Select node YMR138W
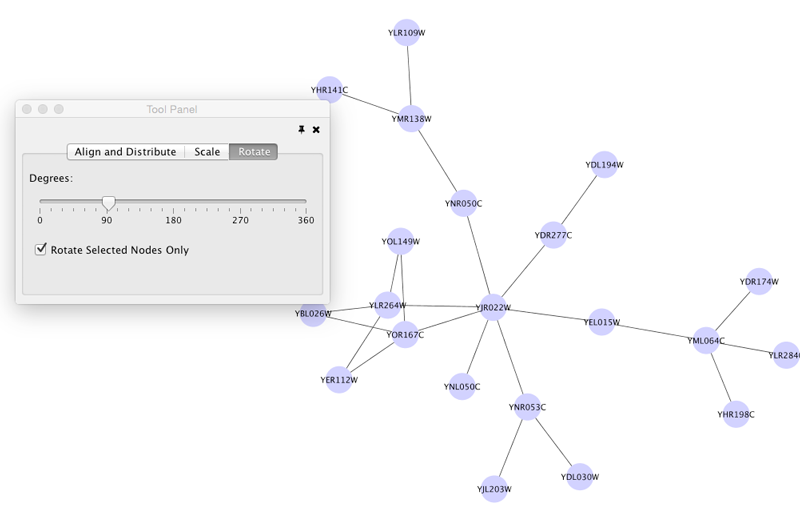 [x=411, y=118]
